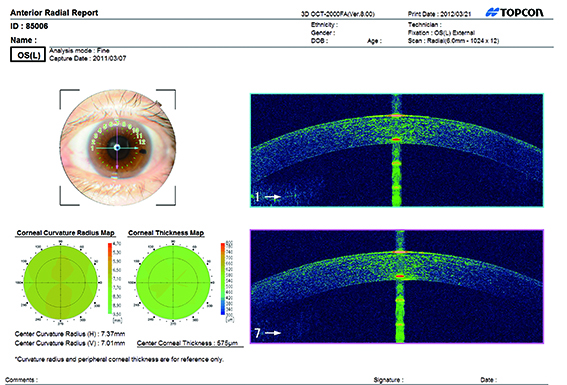
Task: Click the Anterior Radial Report heading
Action: tap(54, 13)
